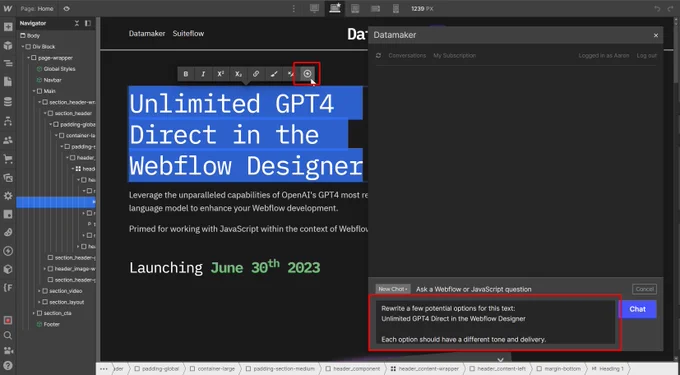Open the Pages panel
The width and height of the screenshot is (680, 375).
pyautogui.click(x=8, y=82)
